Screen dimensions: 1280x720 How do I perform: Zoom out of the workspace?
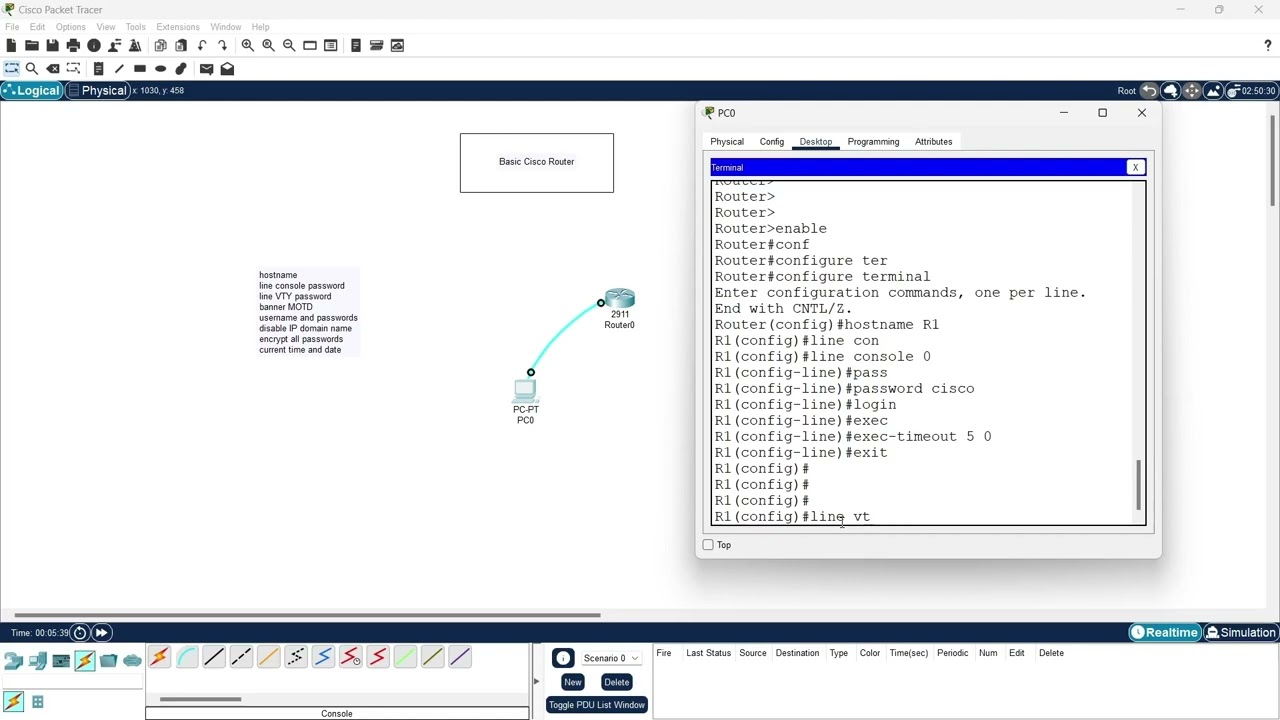(289, 45)
